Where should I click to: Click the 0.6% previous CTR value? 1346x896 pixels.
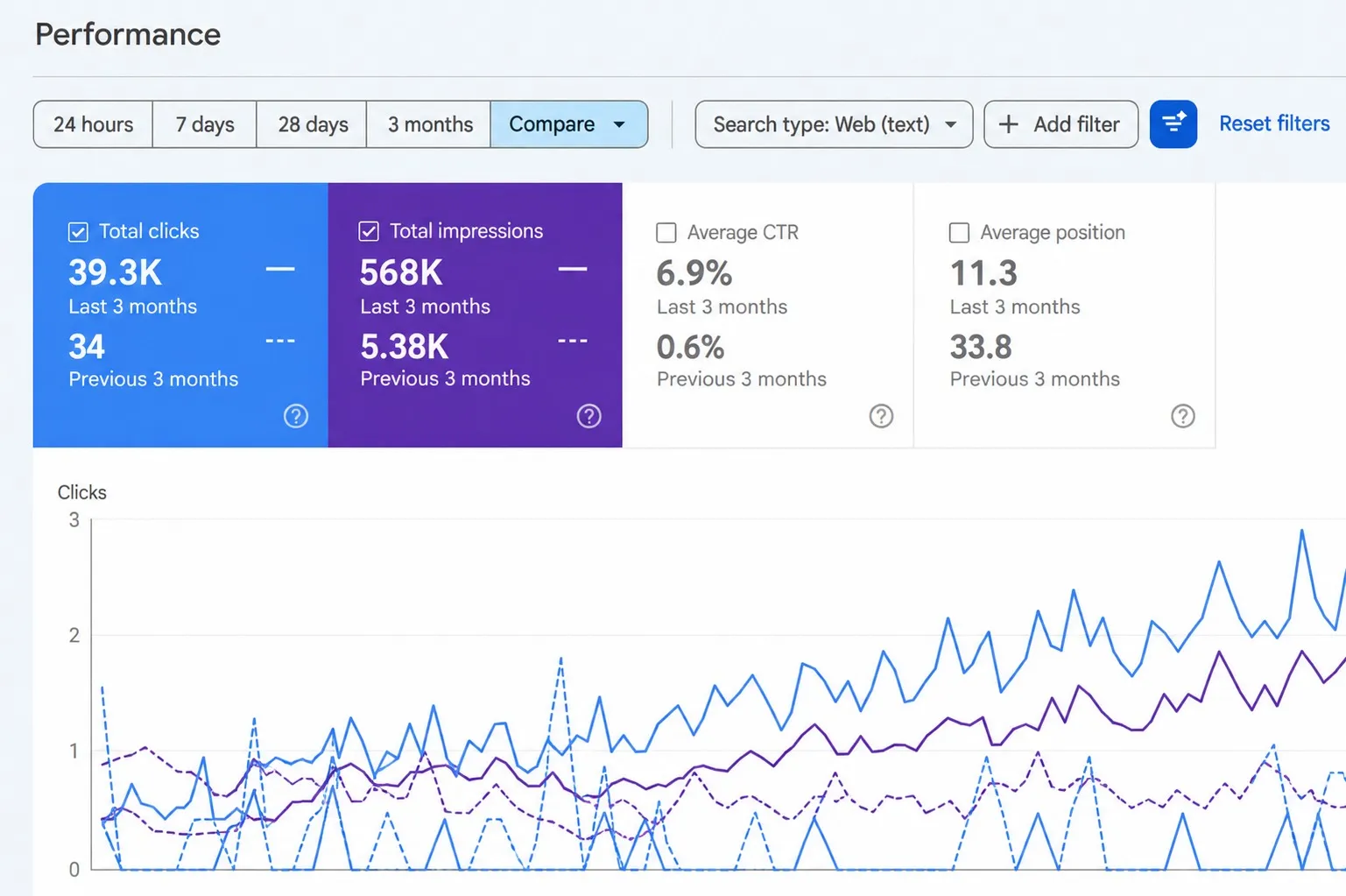[x=691, y=348]
